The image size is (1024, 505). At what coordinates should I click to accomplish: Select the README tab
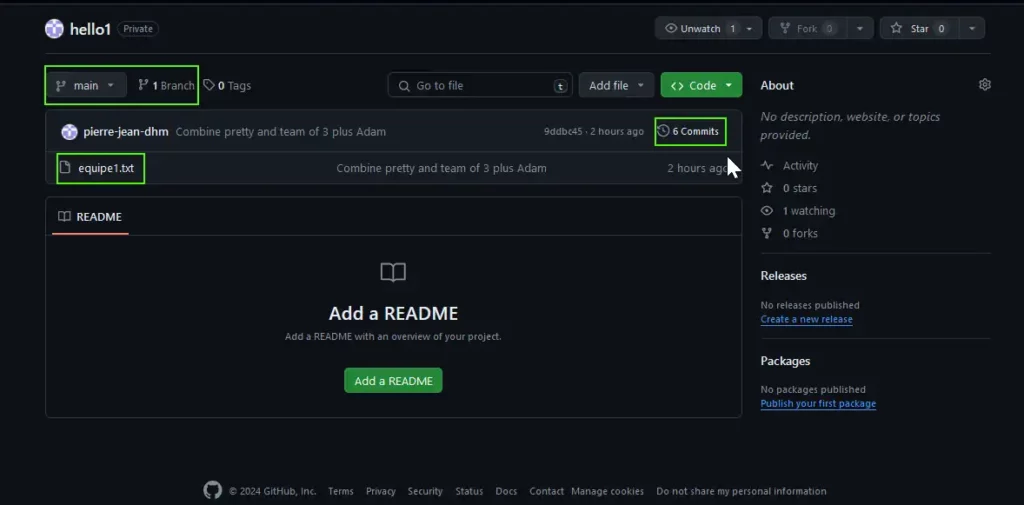[x=90, y=217]
